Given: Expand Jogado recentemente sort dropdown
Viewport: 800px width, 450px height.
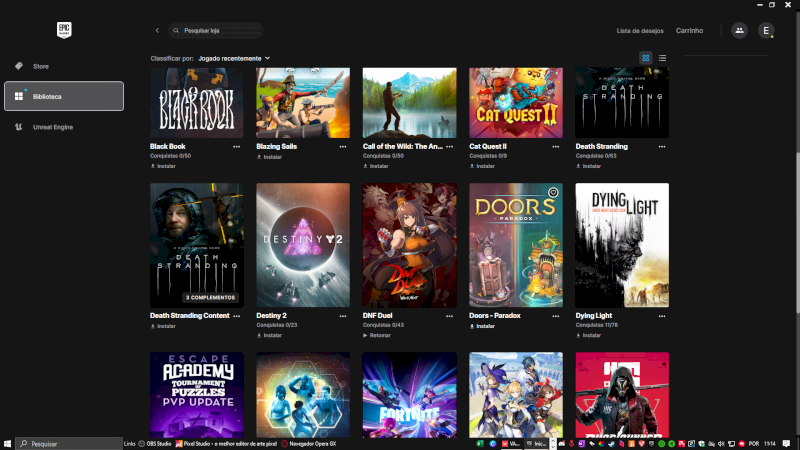Looking at the screenshot, I should coord(234,59).
